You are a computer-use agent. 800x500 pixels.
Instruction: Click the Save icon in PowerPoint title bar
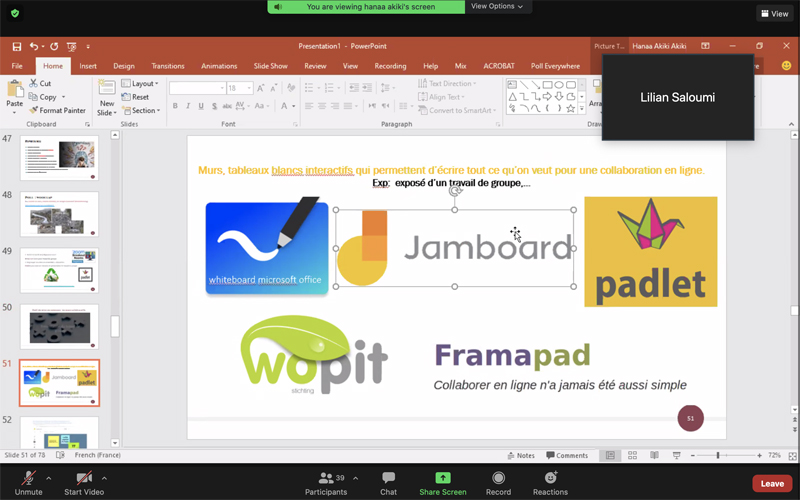[17, 46]
